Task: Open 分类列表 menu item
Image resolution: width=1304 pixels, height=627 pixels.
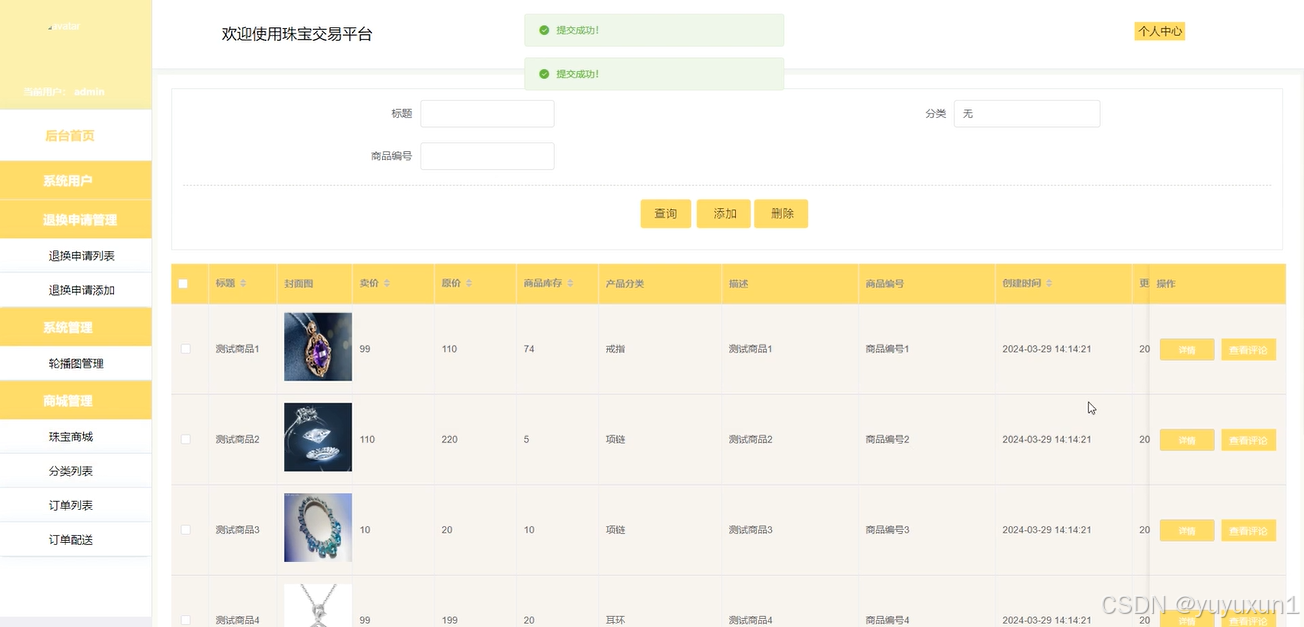Action: point(76,471)
